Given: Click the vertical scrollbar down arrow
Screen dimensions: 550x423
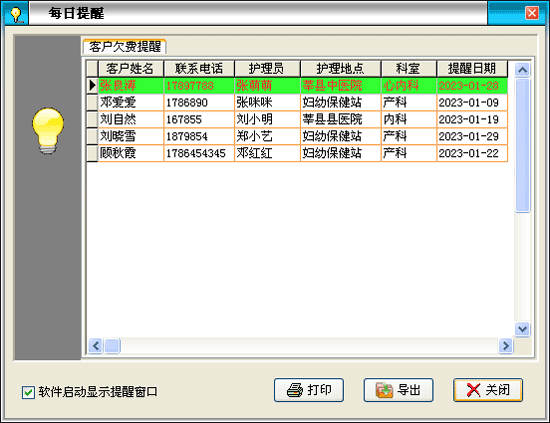Looking at the screenshot, I should click(x=522, y=329).
